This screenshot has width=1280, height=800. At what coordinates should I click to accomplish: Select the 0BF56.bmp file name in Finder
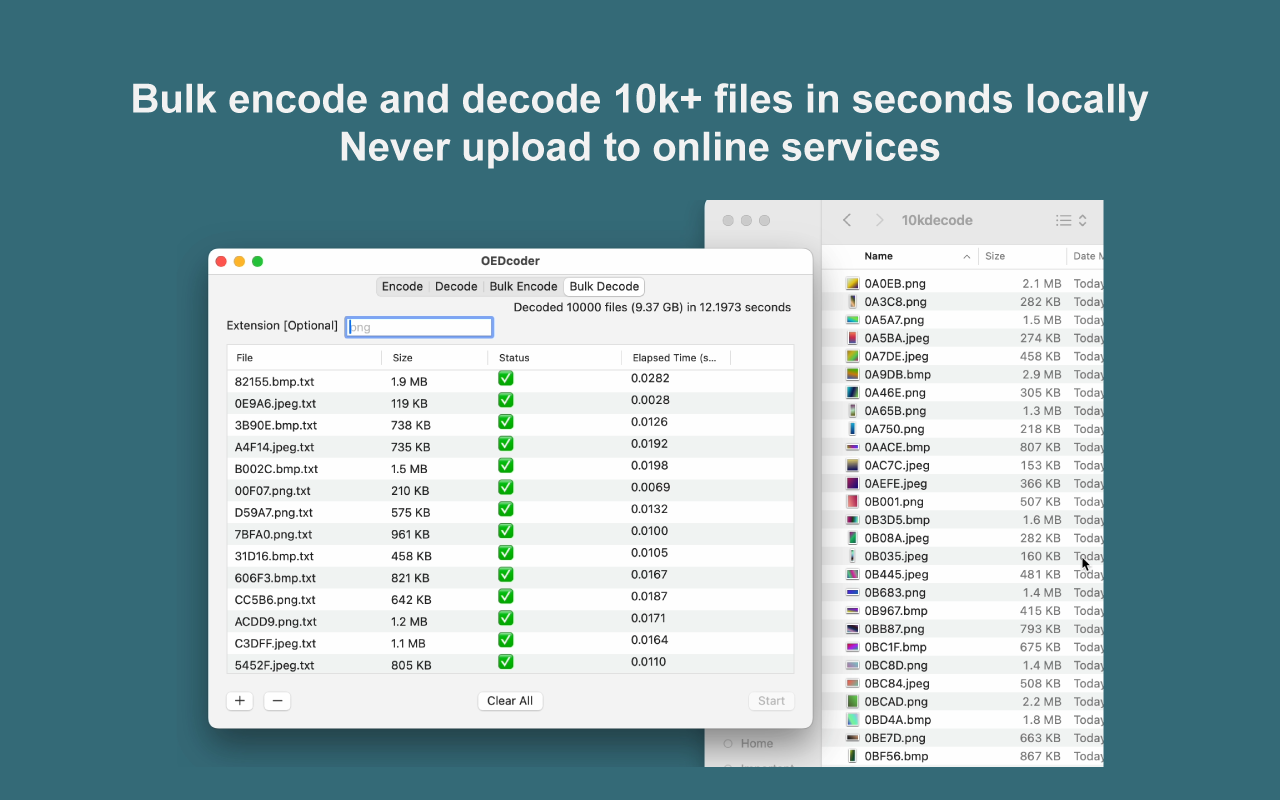tap(896, 756)
